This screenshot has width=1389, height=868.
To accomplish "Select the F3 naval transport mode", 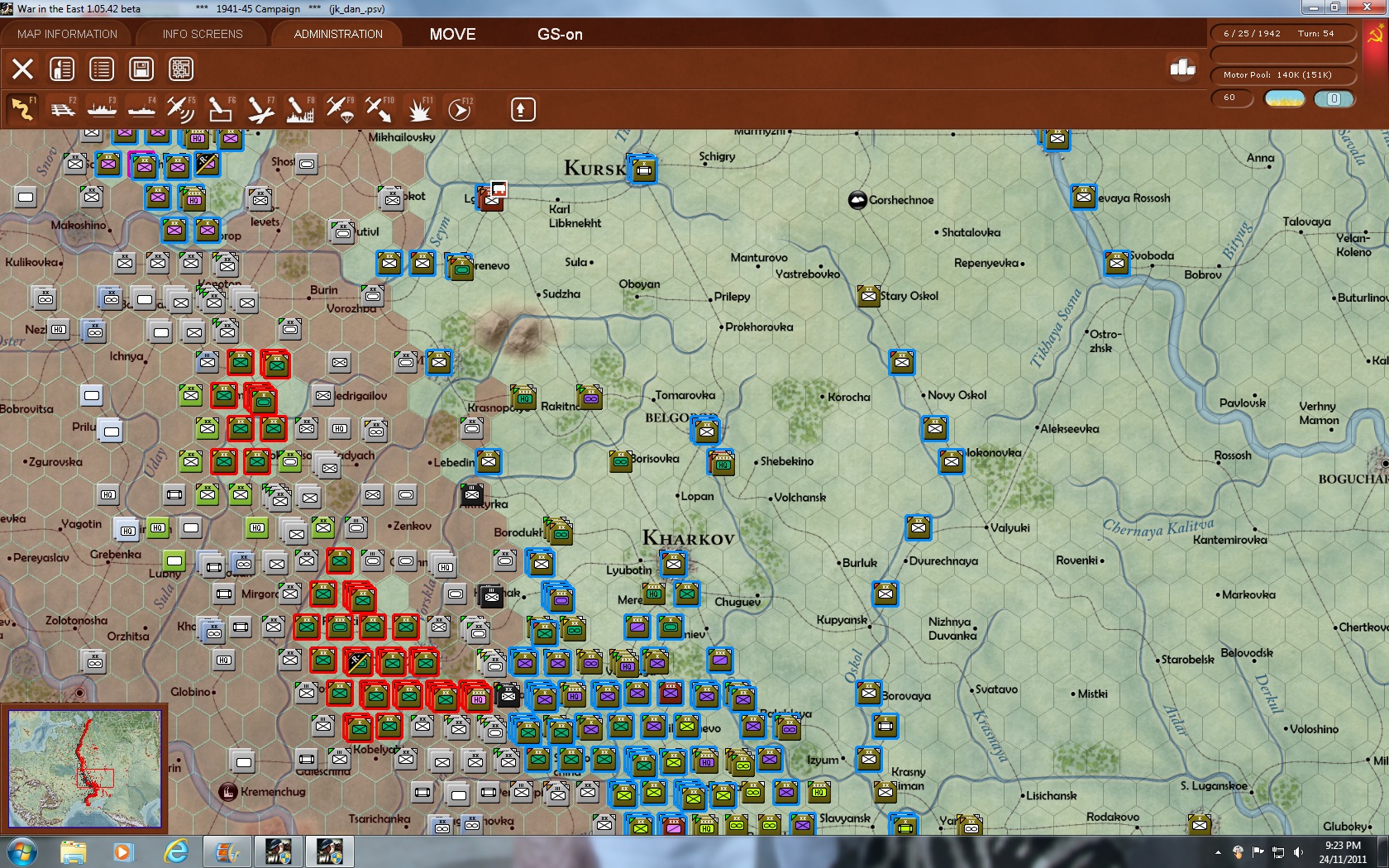I will click(x=102, y=109).
